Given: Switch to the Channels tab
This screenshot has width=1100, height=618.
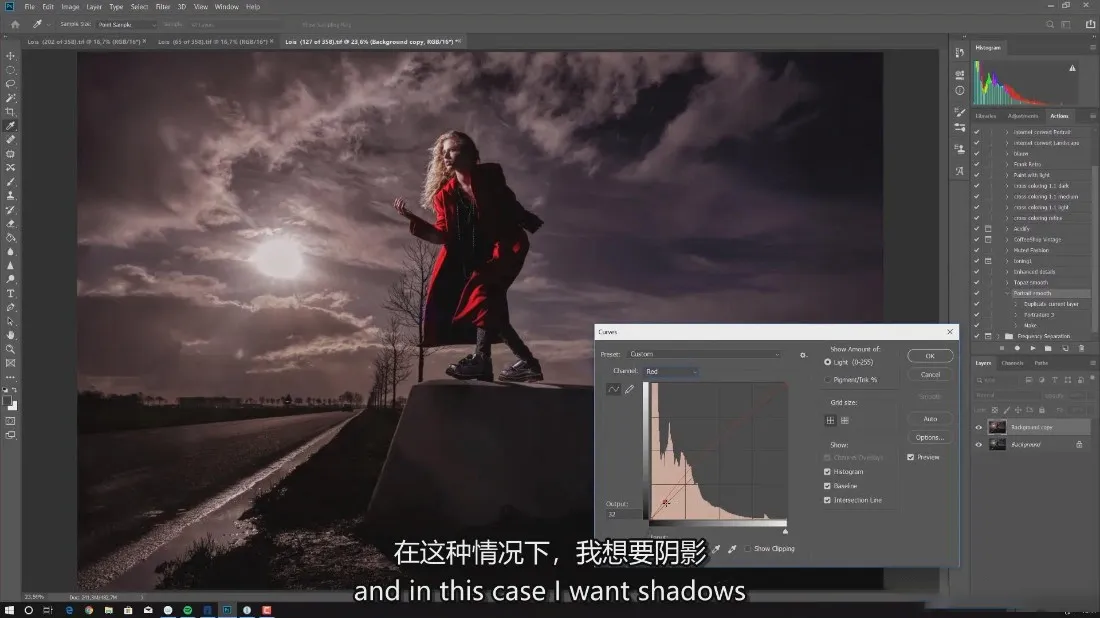Looking at the screenshot, I should coord(1012,363).
